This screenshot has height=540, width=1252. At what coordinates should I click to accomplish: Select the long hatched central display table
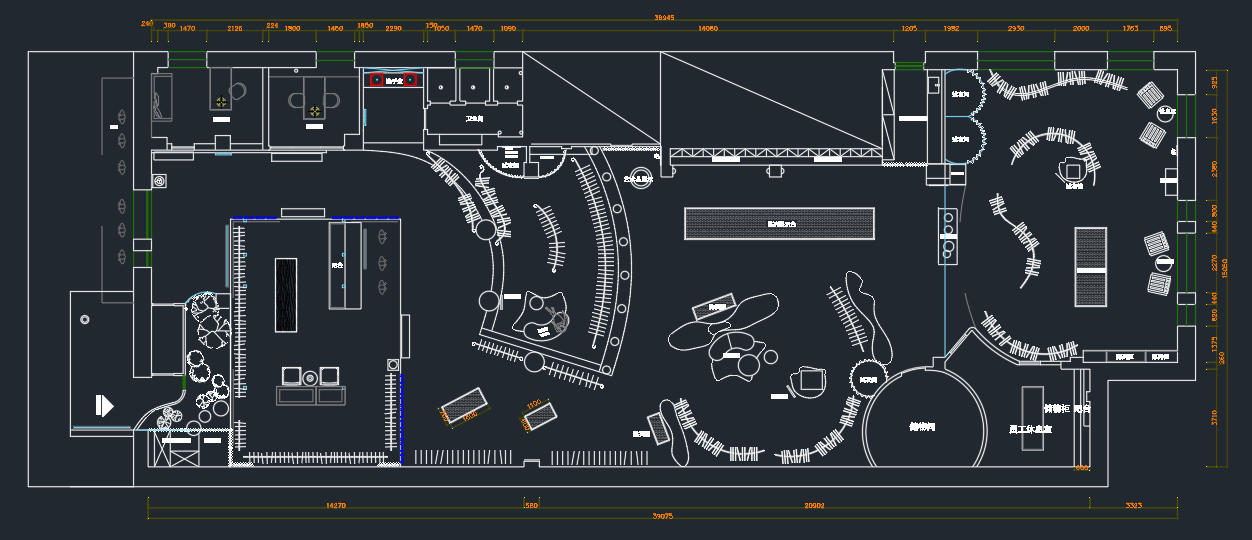point(779,223)
